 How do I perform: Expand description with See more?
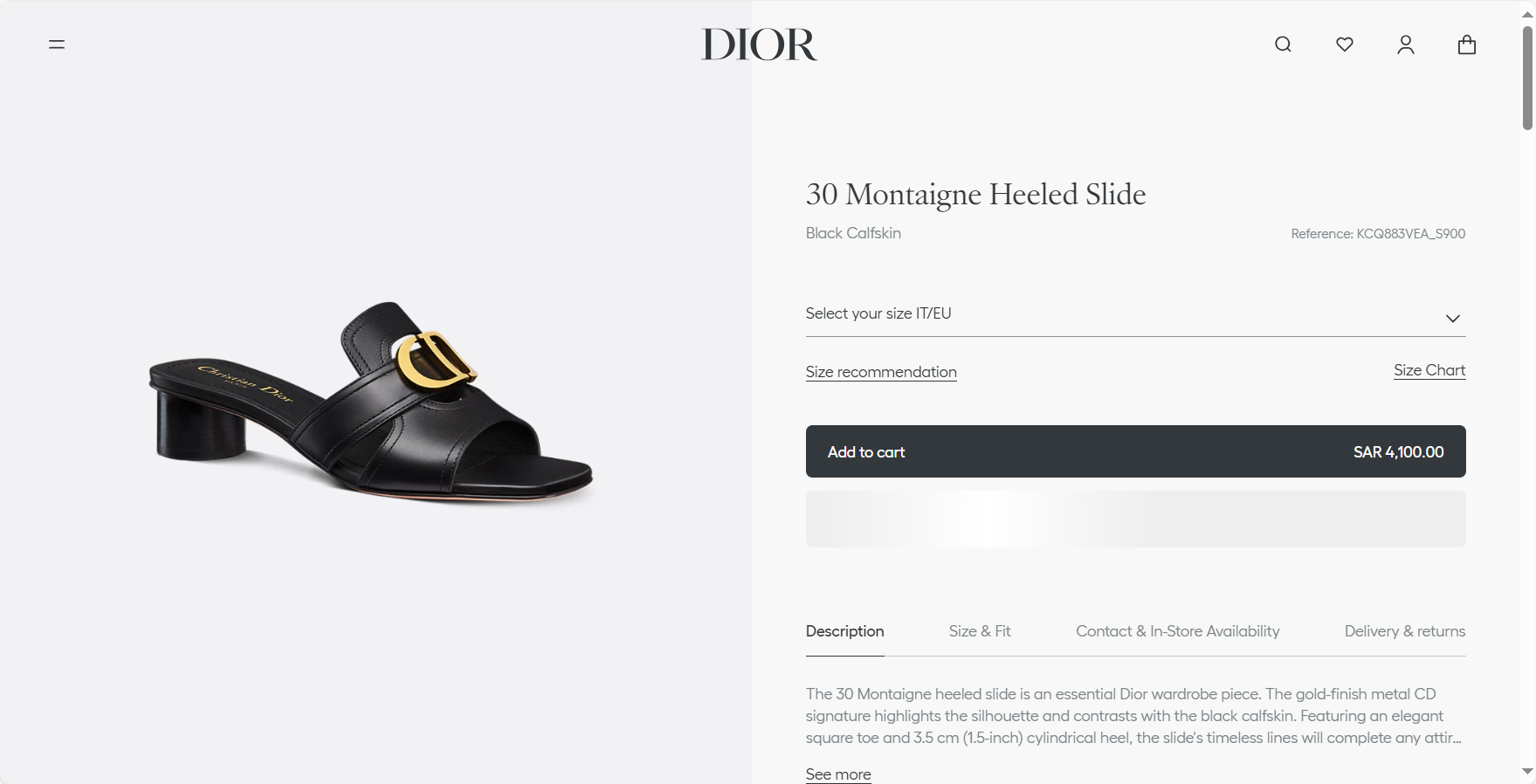pyautogui.click(x=838, y=774)
